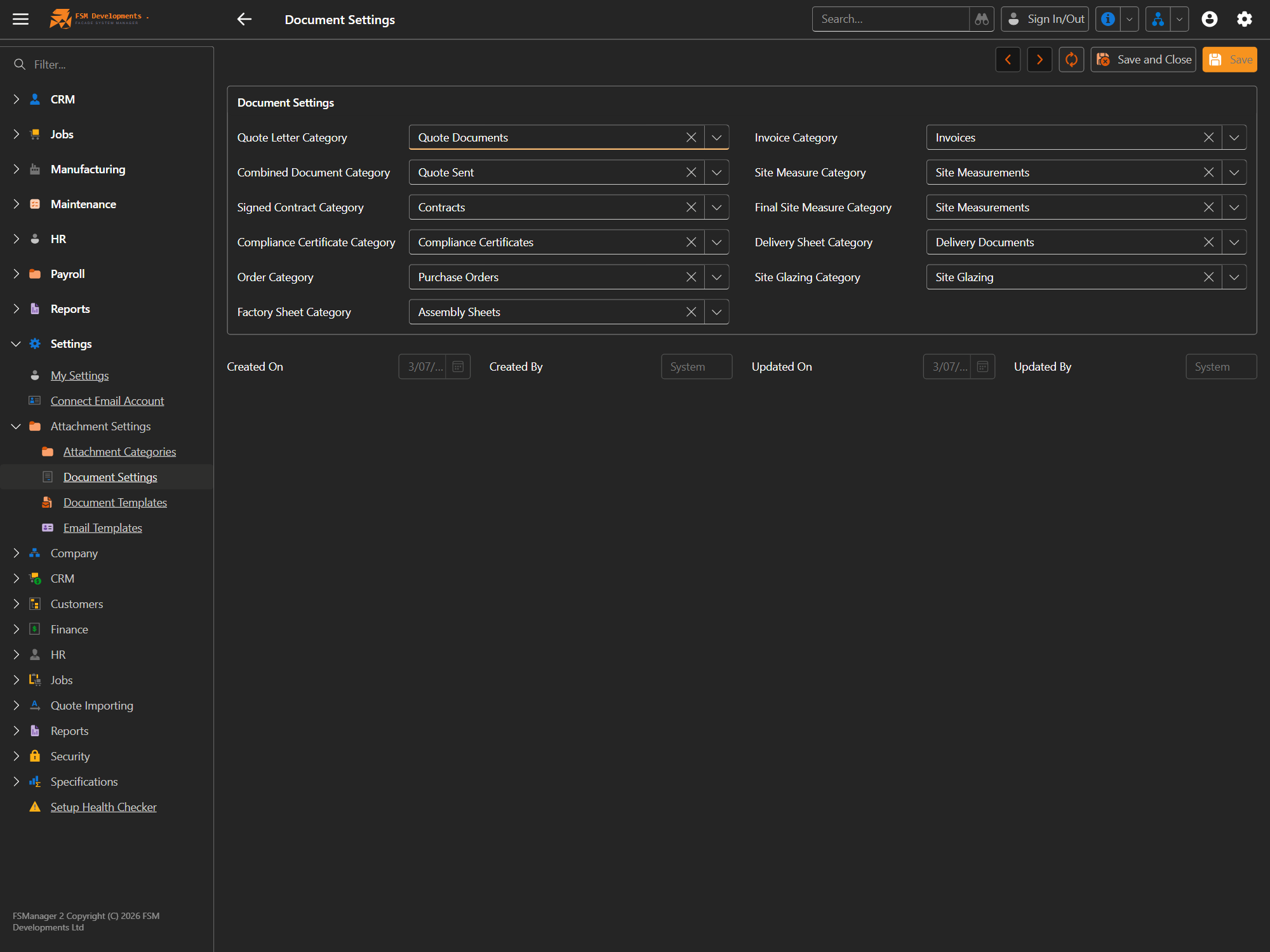Click the Setup Health Checker warning icon
The width and height of the screenshot is (1270, 952).
click(x=35, y=807)
